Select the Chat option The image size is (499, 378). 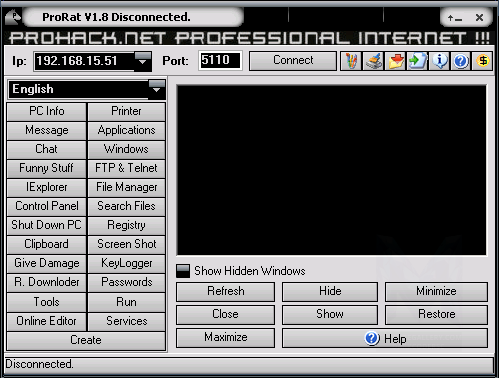coord(46,149)
